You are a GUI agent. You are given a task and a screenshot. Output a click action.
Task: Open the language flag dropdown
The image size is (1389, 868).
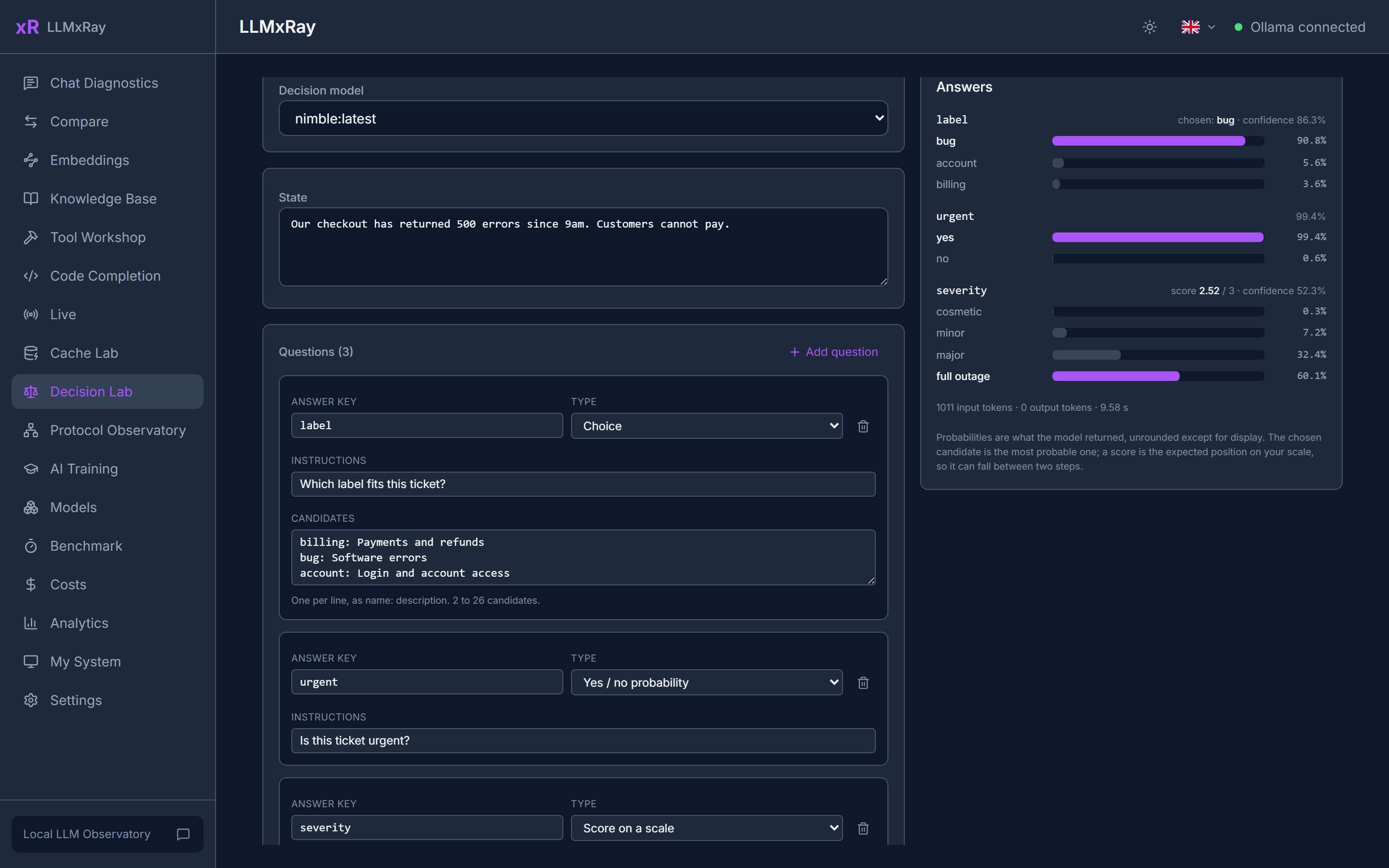pos(1198,27)
